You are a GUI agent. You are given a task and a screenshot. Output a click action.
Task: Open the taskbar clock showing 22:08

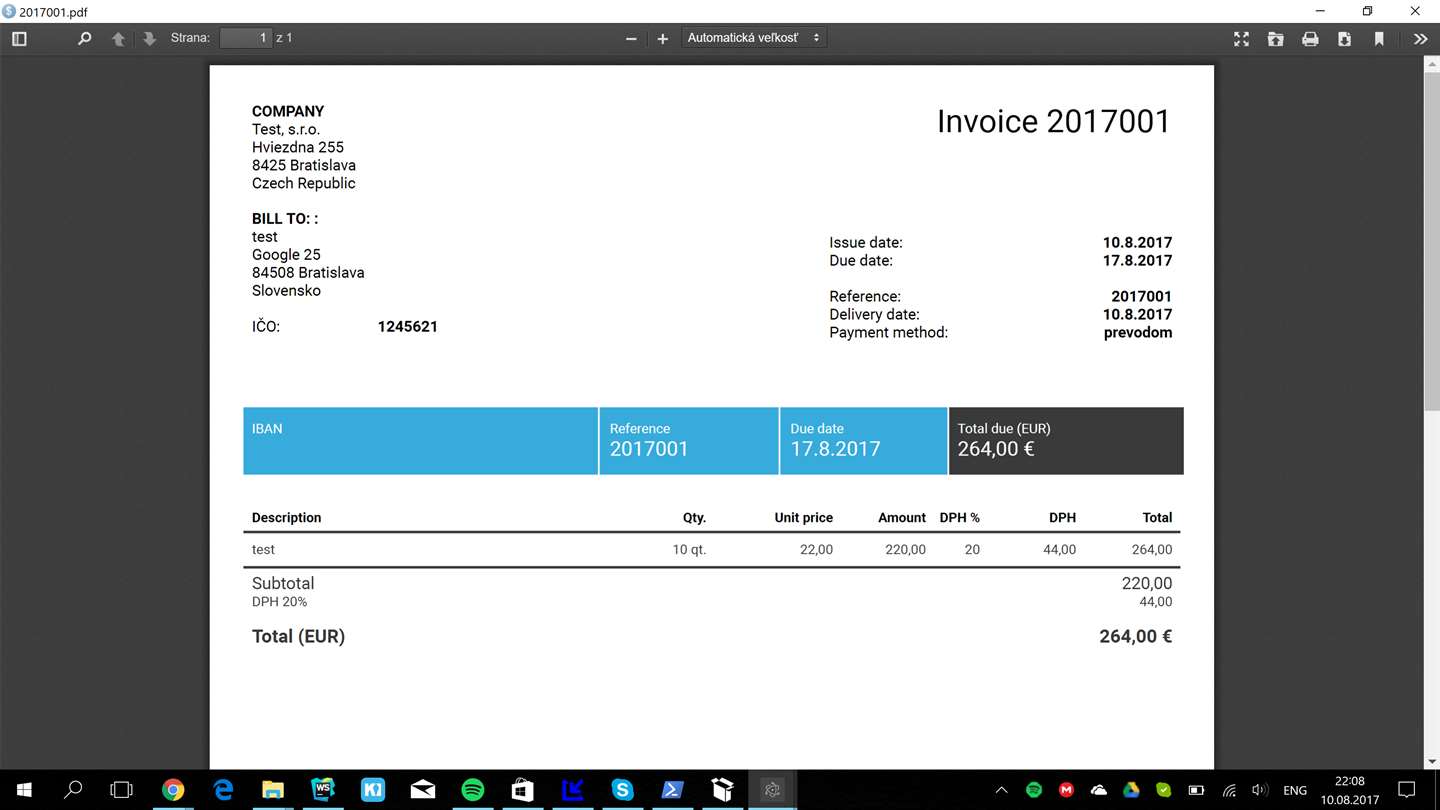(1350, 790)
